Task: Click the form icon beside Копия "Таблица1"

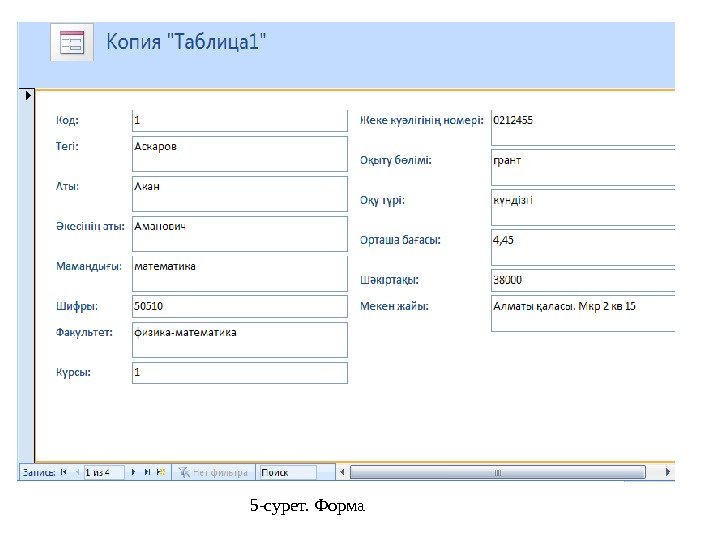Action: (72, 42)
